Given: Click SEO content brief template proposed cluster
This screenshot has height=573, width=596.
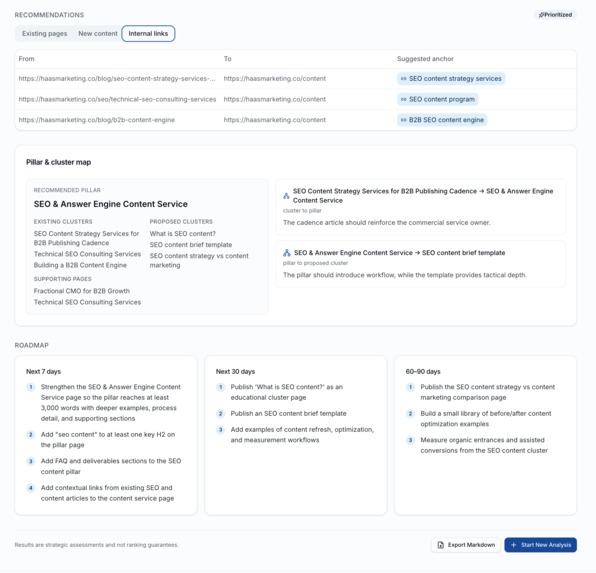Looking at the screenshot, I should tap(191, 245).
